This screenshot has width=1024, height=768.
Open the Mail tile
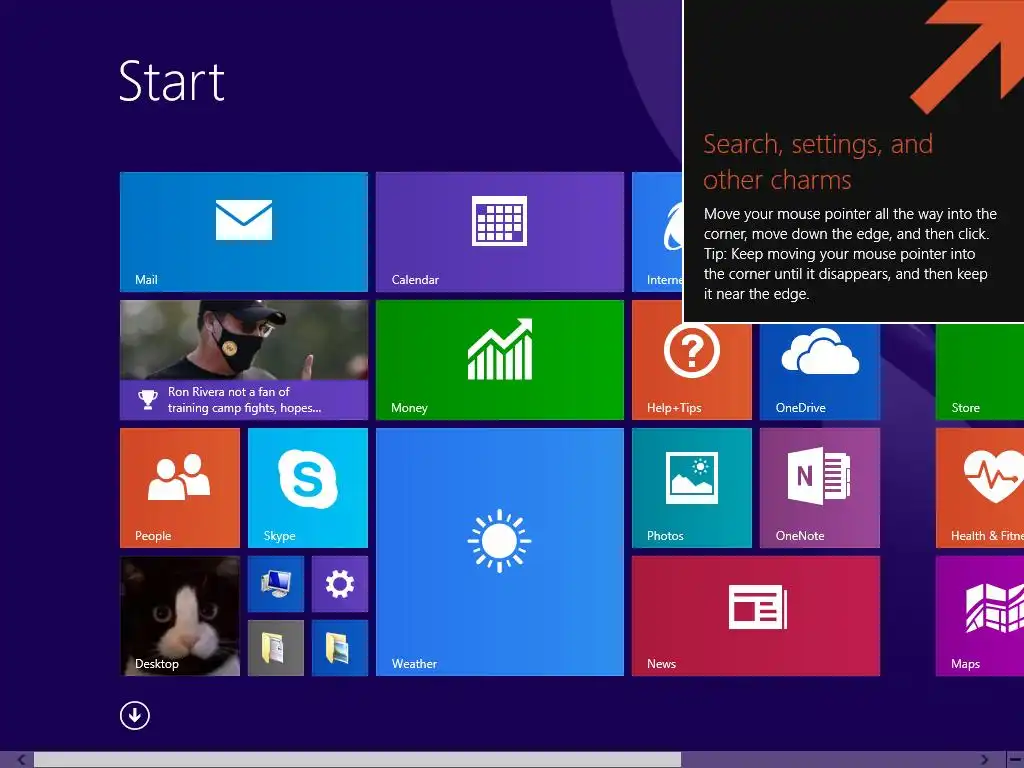244,232
